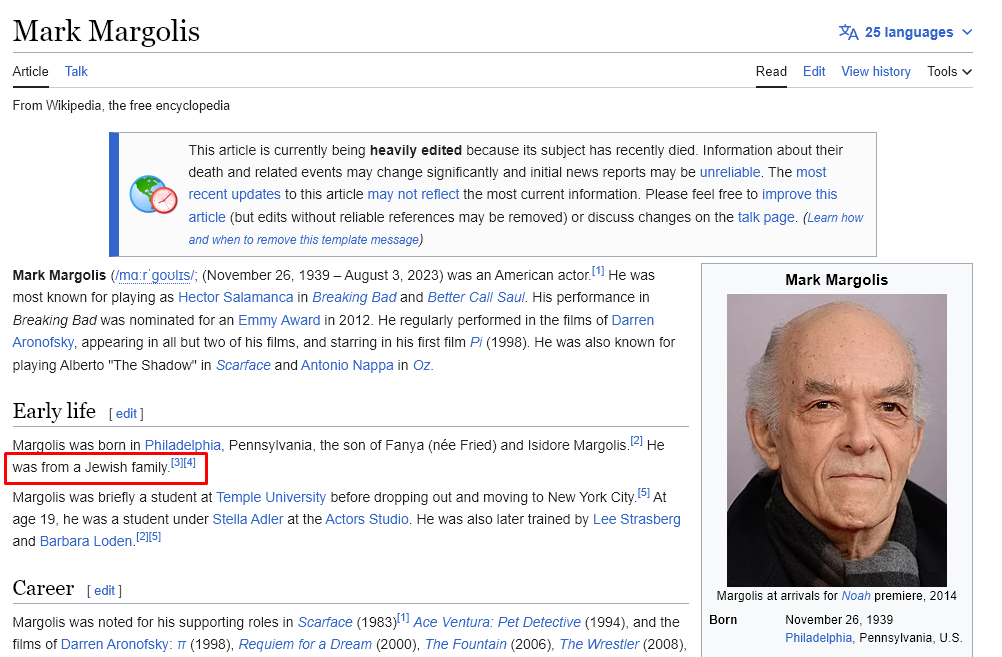
Task: Open the Stella Adler link
Action: 248,520
